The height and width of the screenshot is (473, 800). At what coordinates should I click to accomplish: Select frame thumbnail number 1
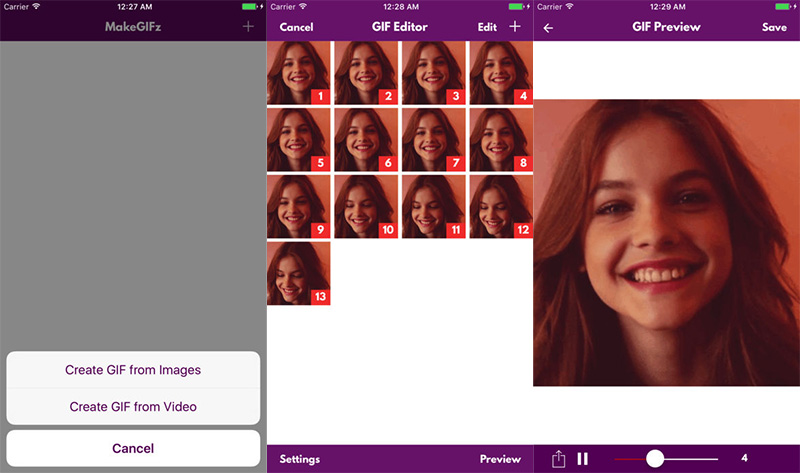pos(298,73)
